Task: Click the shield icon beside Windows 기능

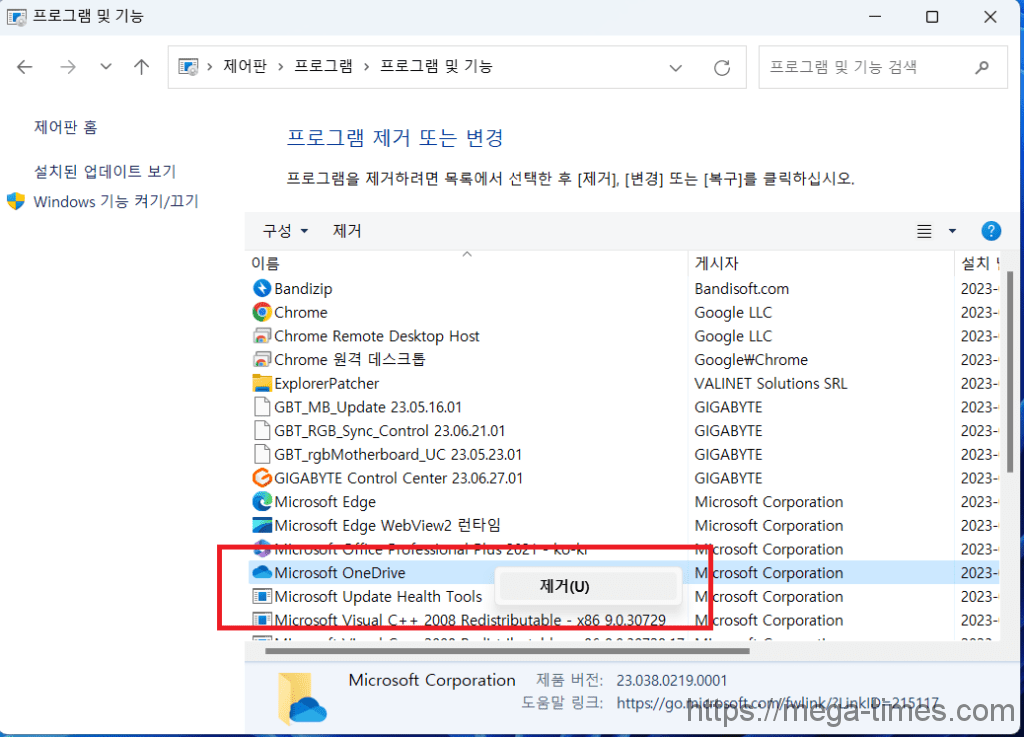Action: point(16,201)
